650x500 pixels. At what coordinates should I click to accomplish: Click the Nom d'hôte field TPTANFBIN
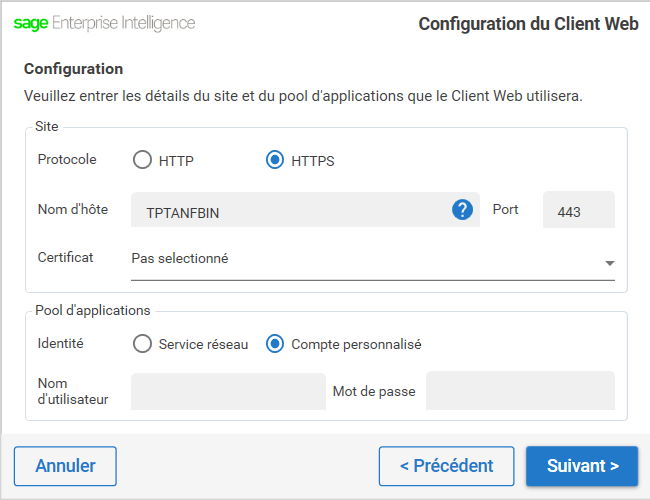pyautogui.click(x=305, y=210)
